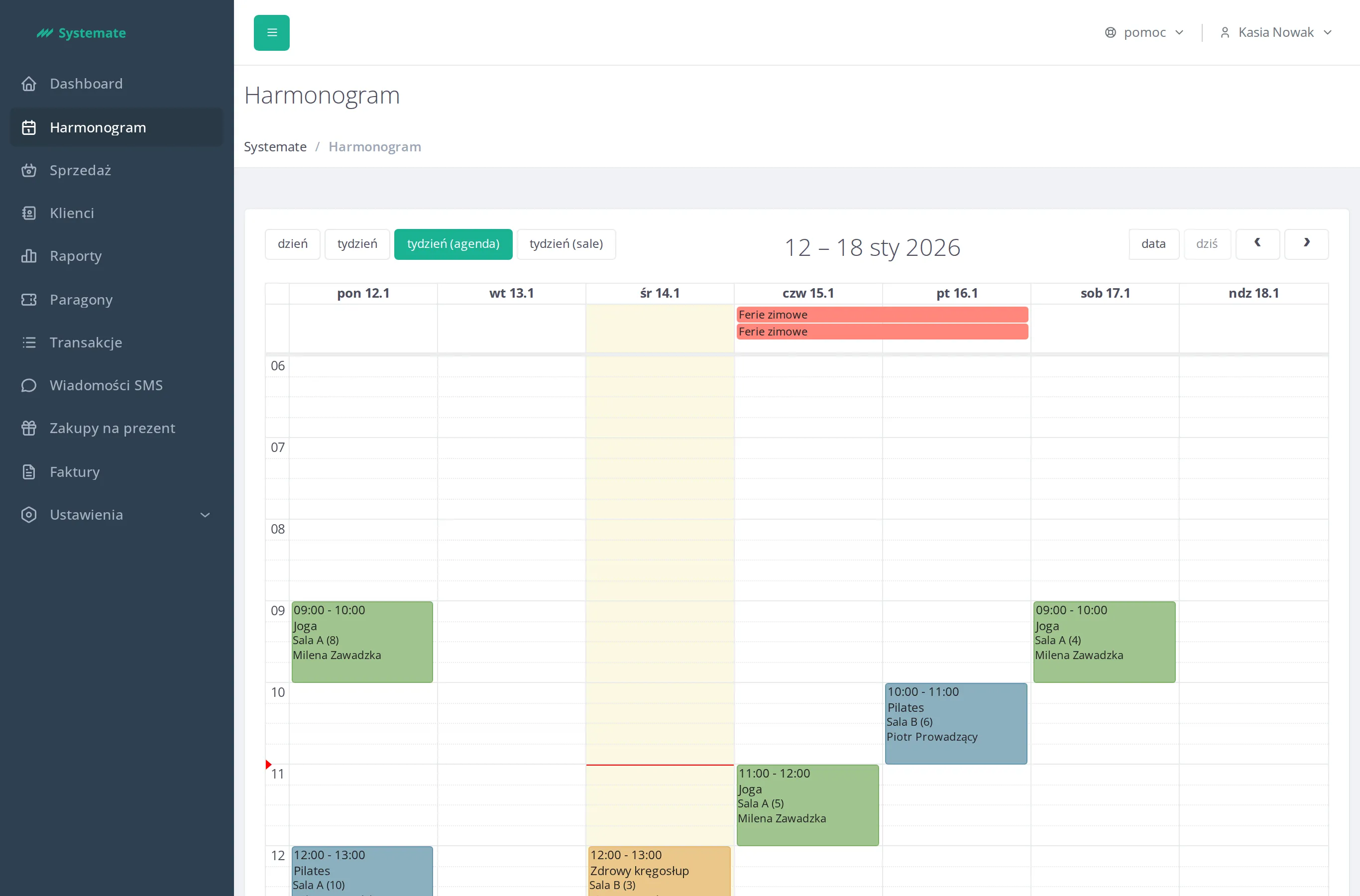The width and height of the screenshot is (1360, 896).
Task: Click the Faktury document icon
Action: [28, 472]
